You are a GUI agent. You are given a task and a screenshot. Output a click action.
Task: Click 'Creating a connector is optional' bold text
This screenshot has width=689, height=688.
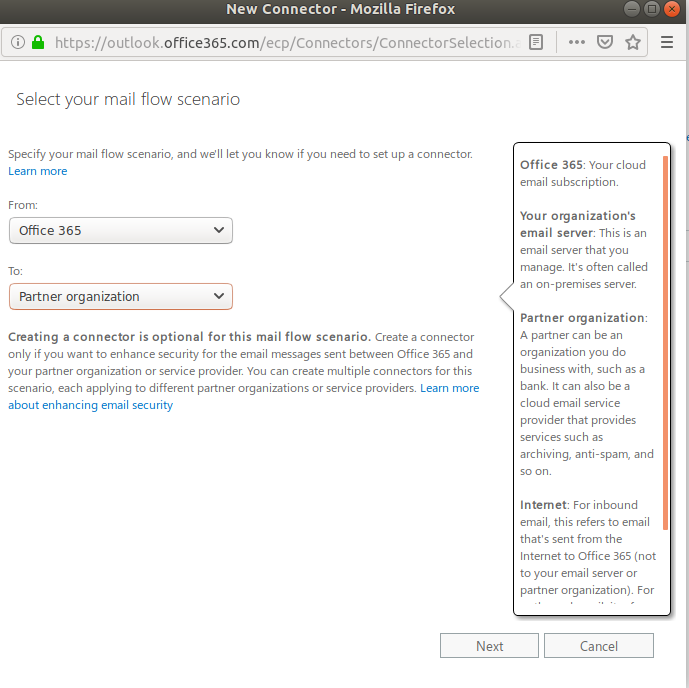click(189, 337)
